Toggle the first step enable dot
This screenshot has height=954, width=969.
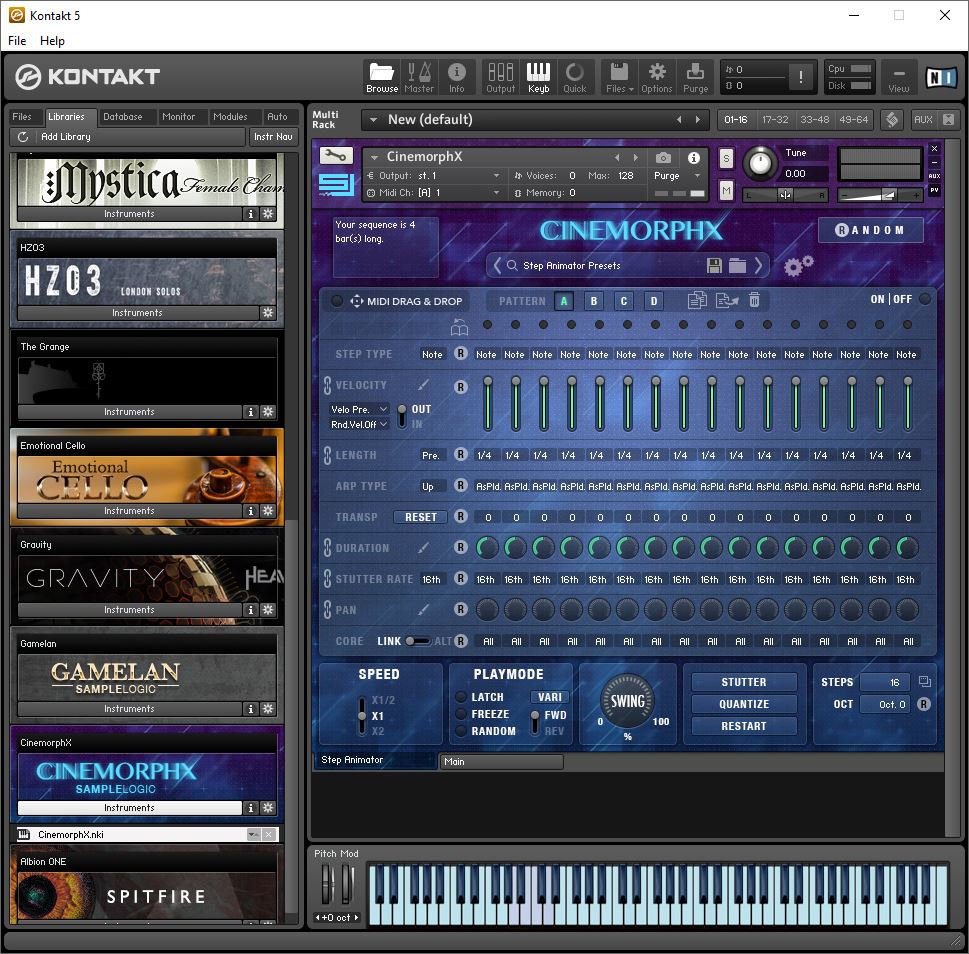[487, 324]
